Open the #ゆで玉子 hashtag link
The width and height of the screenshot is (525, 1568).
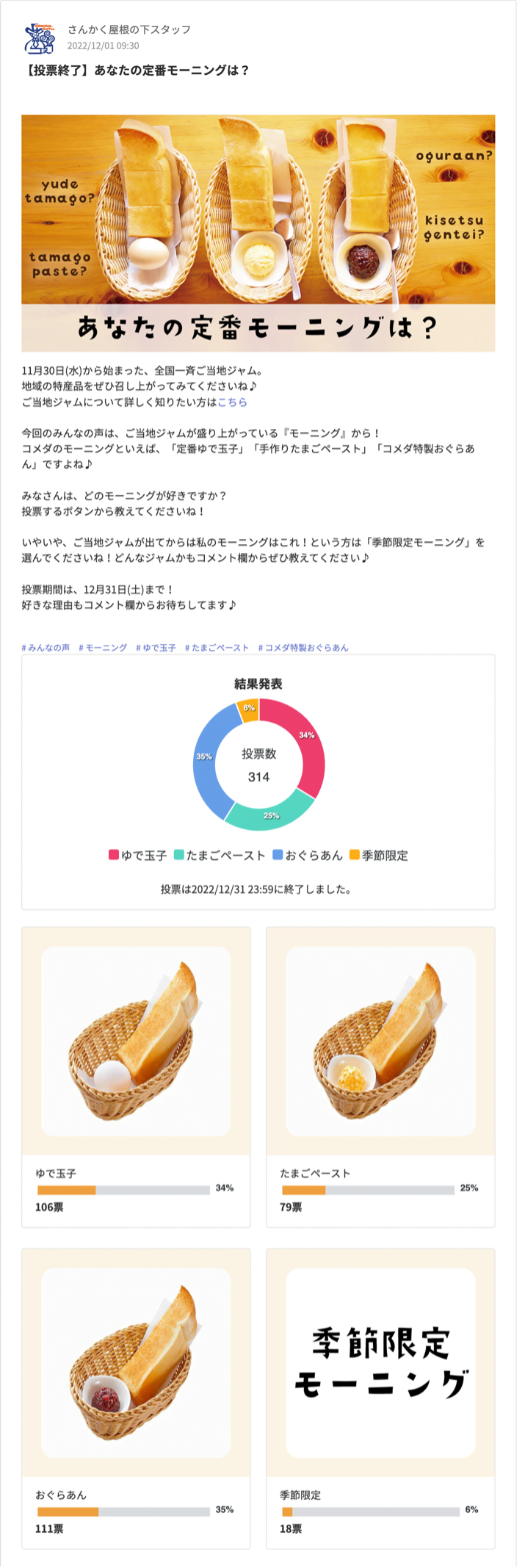click(156, 648)
